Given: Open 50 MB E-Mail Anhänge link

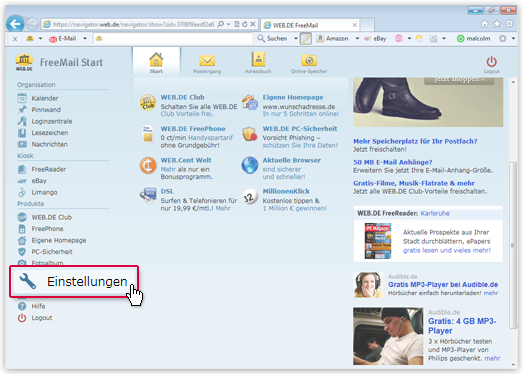Looking at the screenshot, I should (x=393, y=162).
